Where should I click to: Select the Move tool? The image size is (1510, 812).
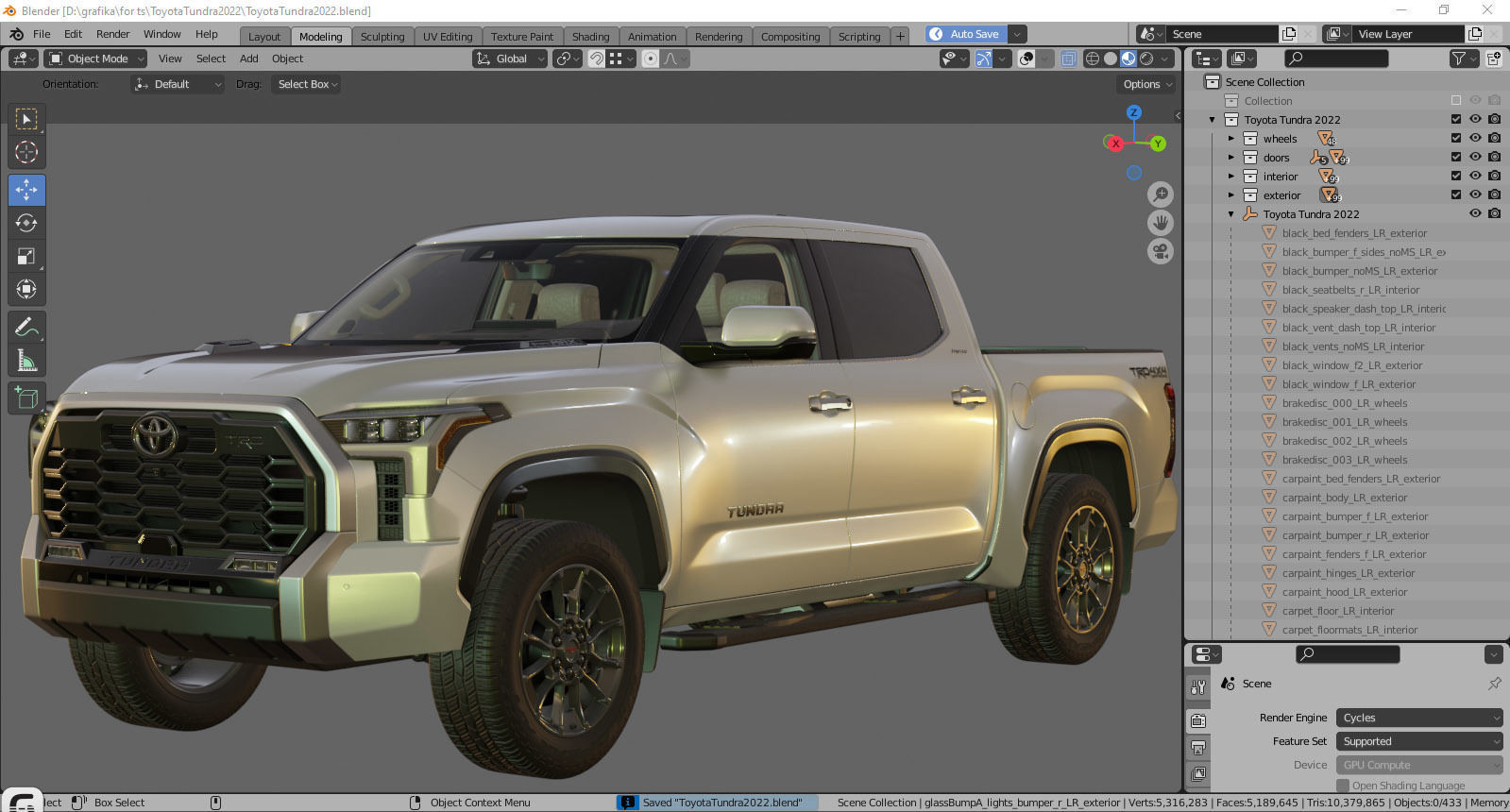(x=26, y=190)
